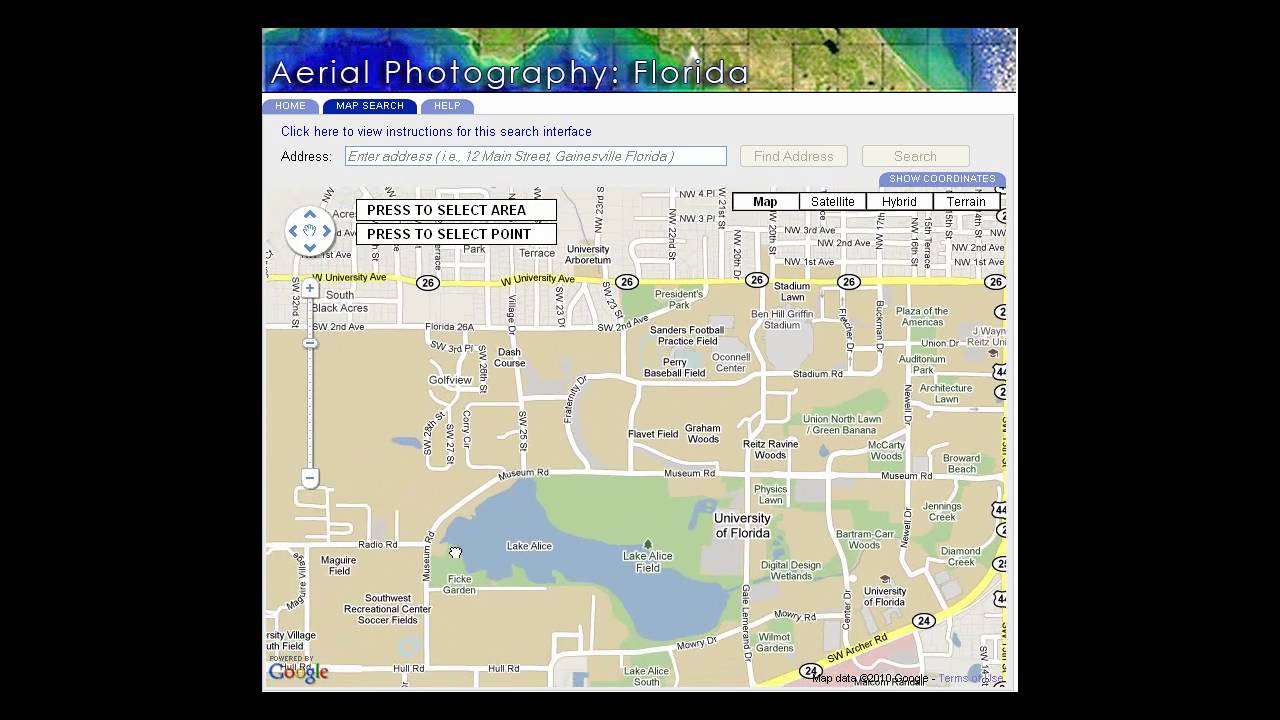This screenshot has height=720, width=1280.
Task: Switch to Map view
Action: click(765, 202)
